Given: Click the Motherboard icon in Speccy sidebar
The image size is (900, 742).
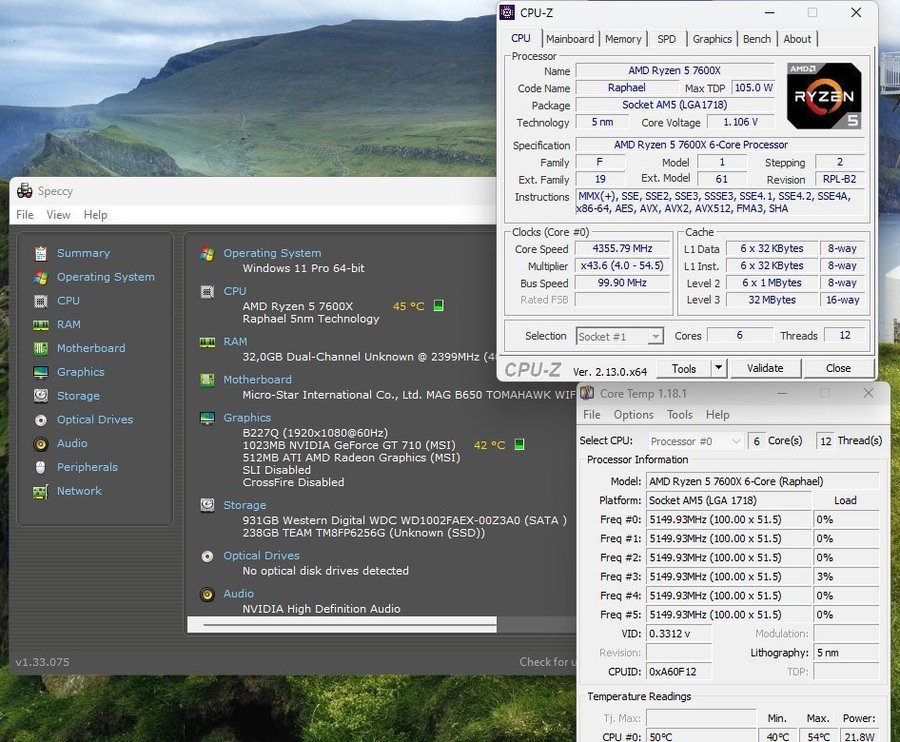Looking at the screenshot, I should click(x=41, y=348).
